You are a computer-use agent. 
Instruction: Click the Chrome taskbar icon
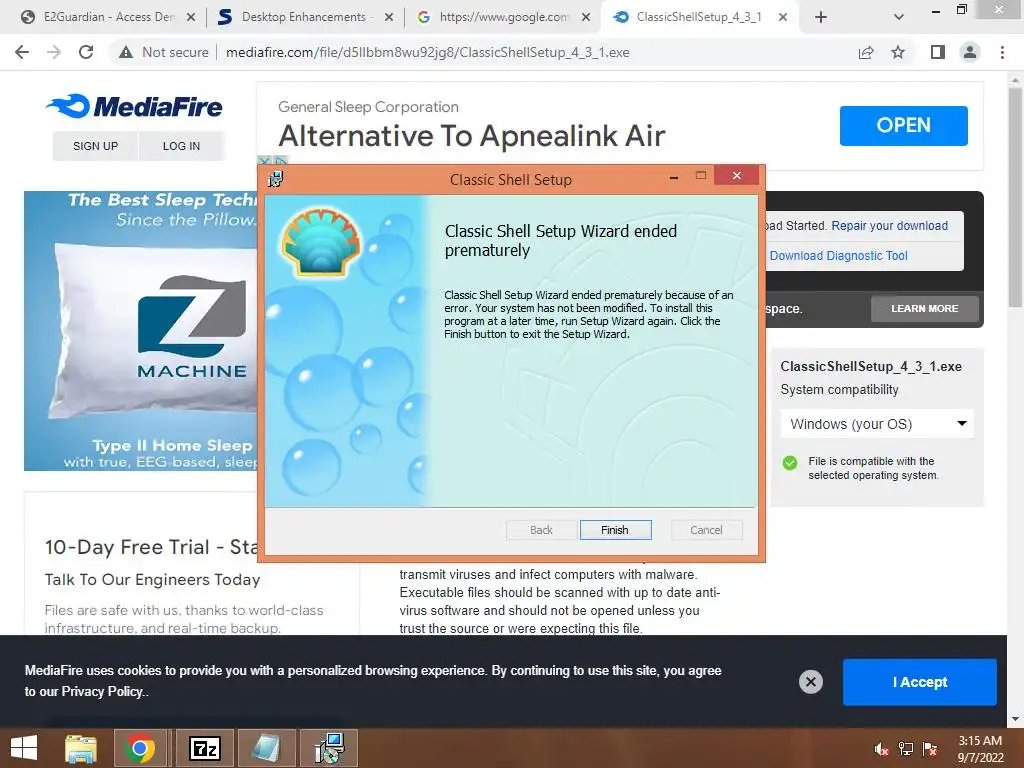click(x=140, y=748)
